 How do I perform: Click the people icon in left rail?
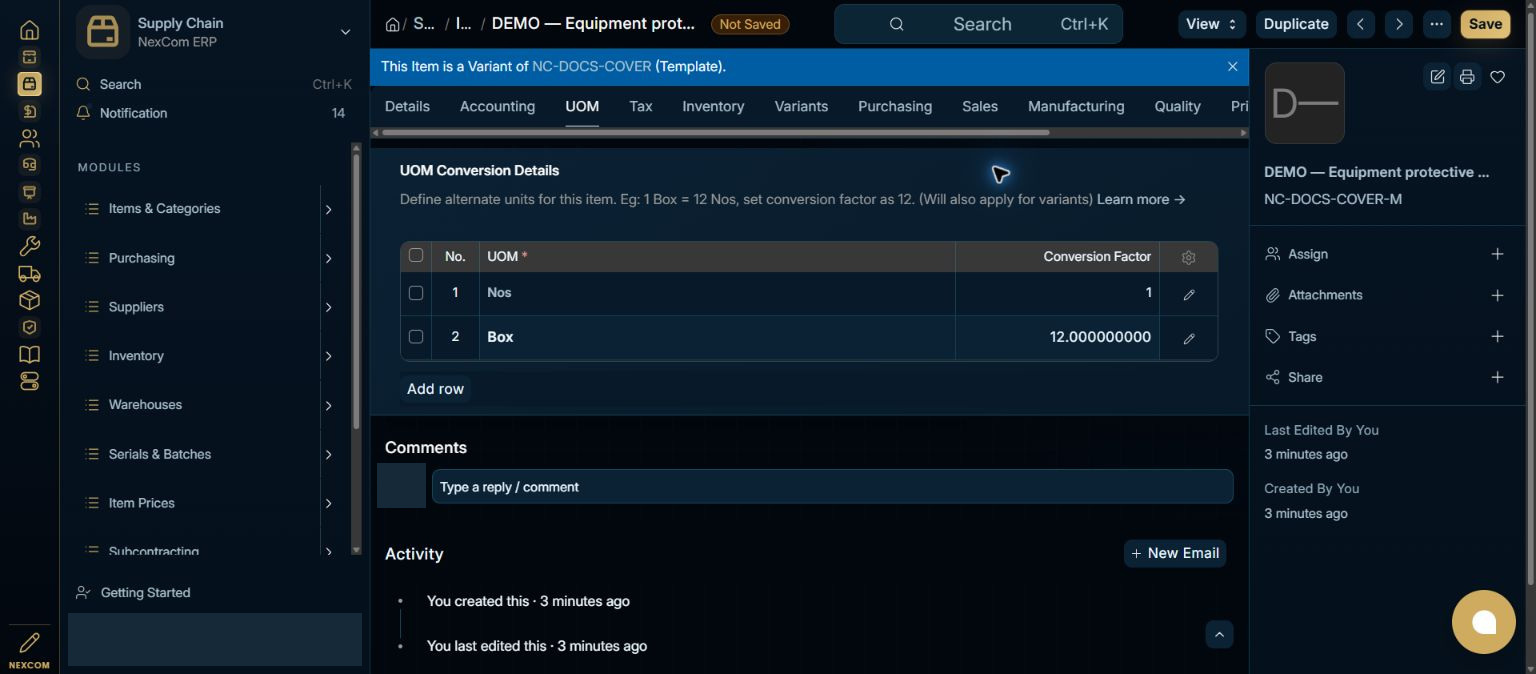click(x=29, y=138)
